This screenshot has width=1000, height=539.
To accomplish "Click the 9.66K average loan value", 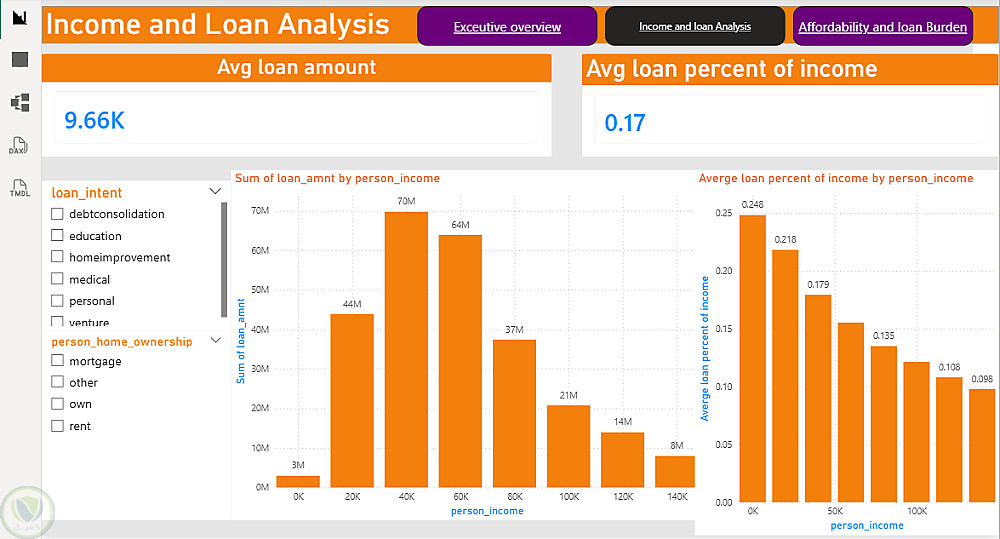I will click(94, 121).
